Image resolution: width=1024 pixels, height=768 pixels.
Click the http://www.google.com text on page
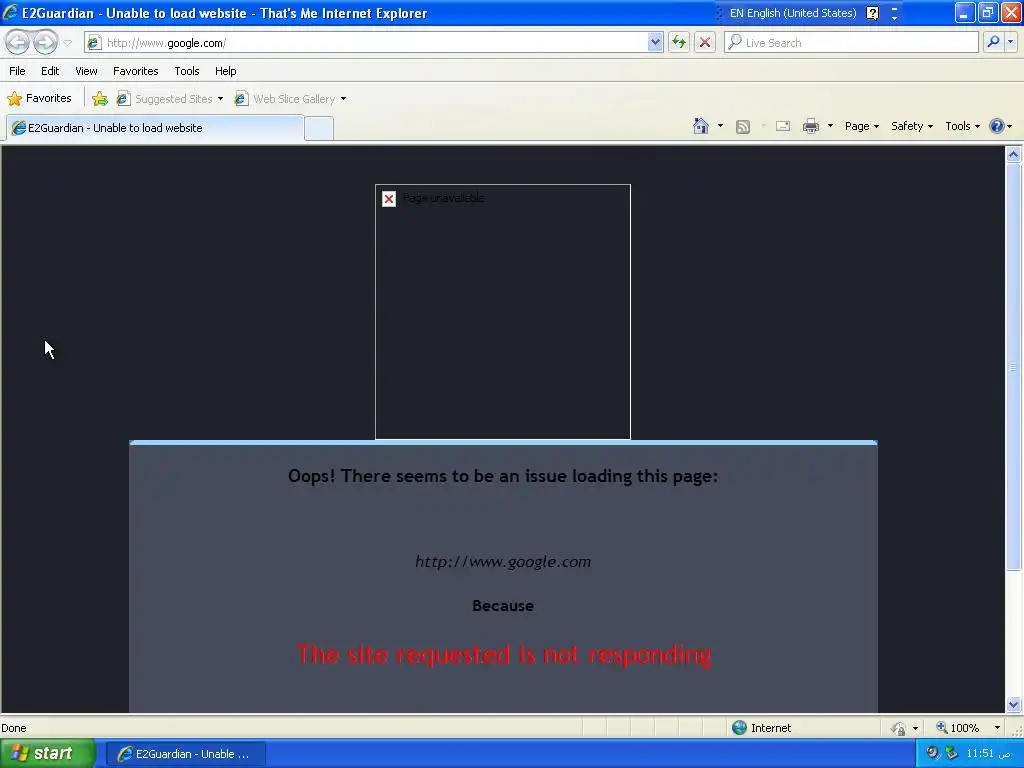tap(503, 562)
